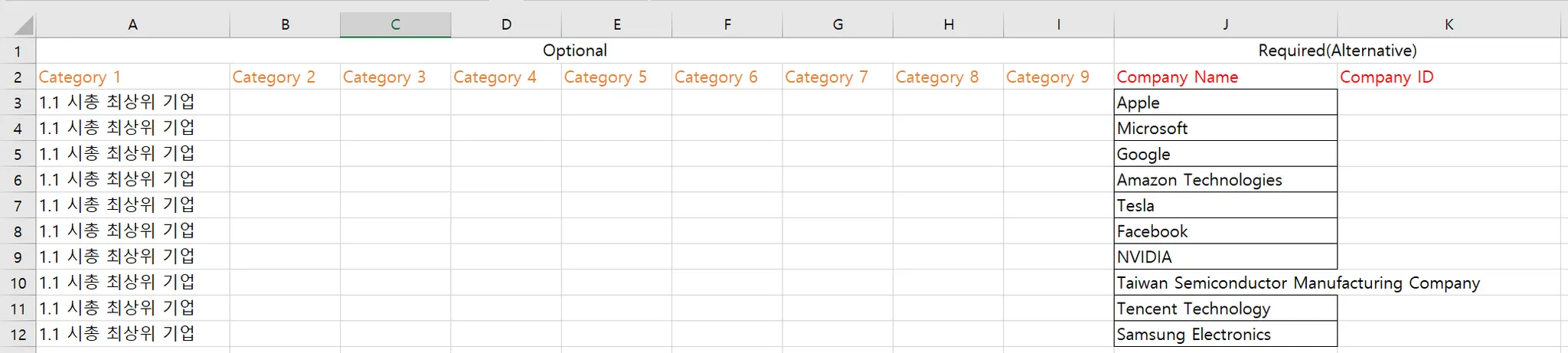
Task: Select the Samsung Electronics cell
Action: pyautogui.click(x=1225, y=335)
